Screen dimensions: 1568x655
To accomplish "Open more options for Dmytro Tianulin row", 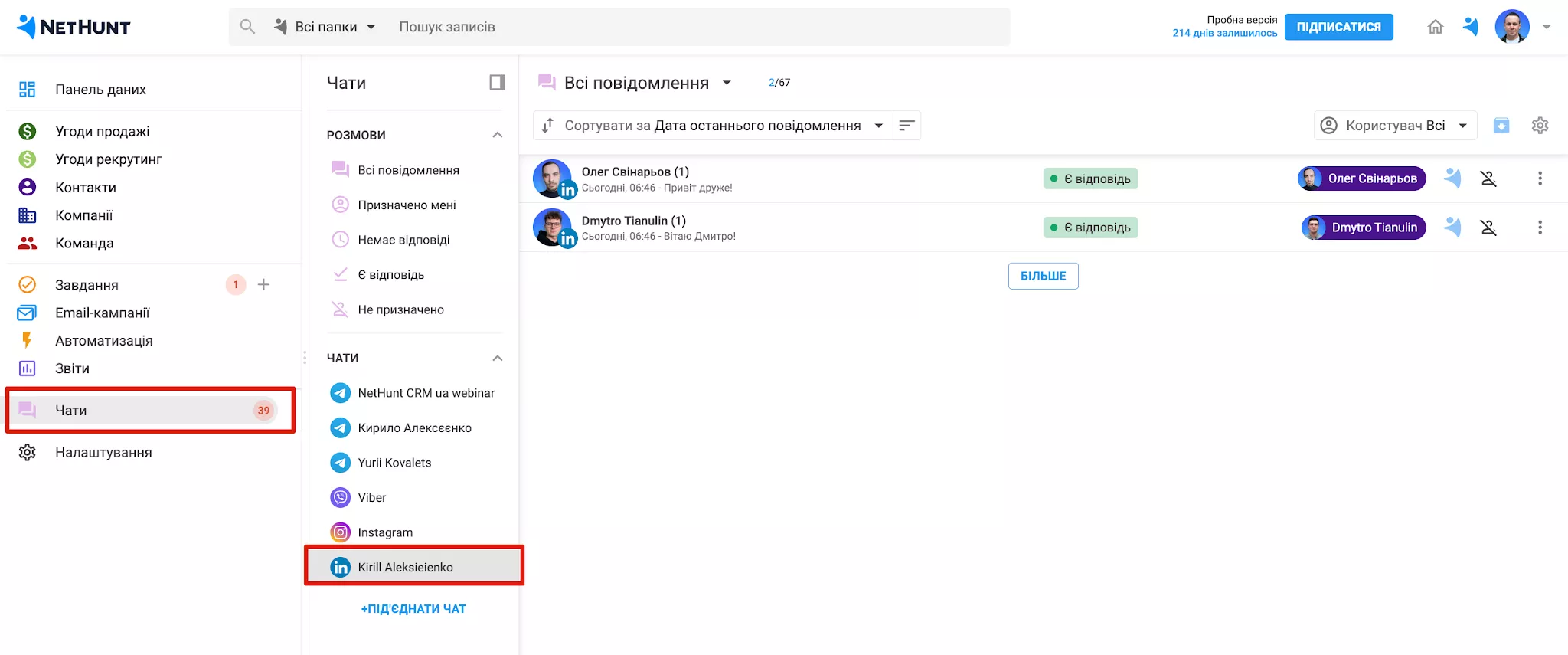I will pos(1540,228).
